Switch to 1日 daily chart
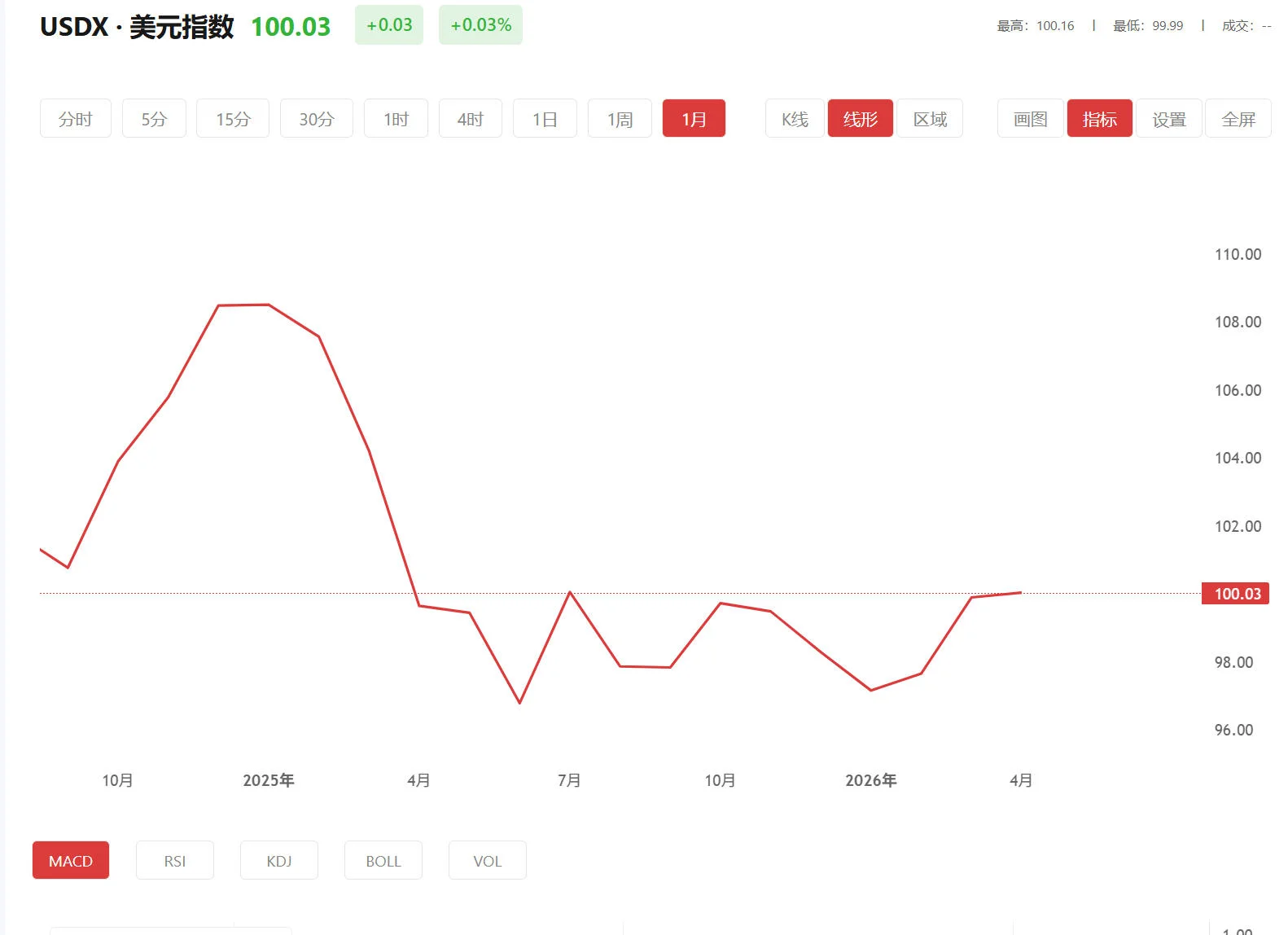This screenshot has height=935, width=1288. click(545, 119)
